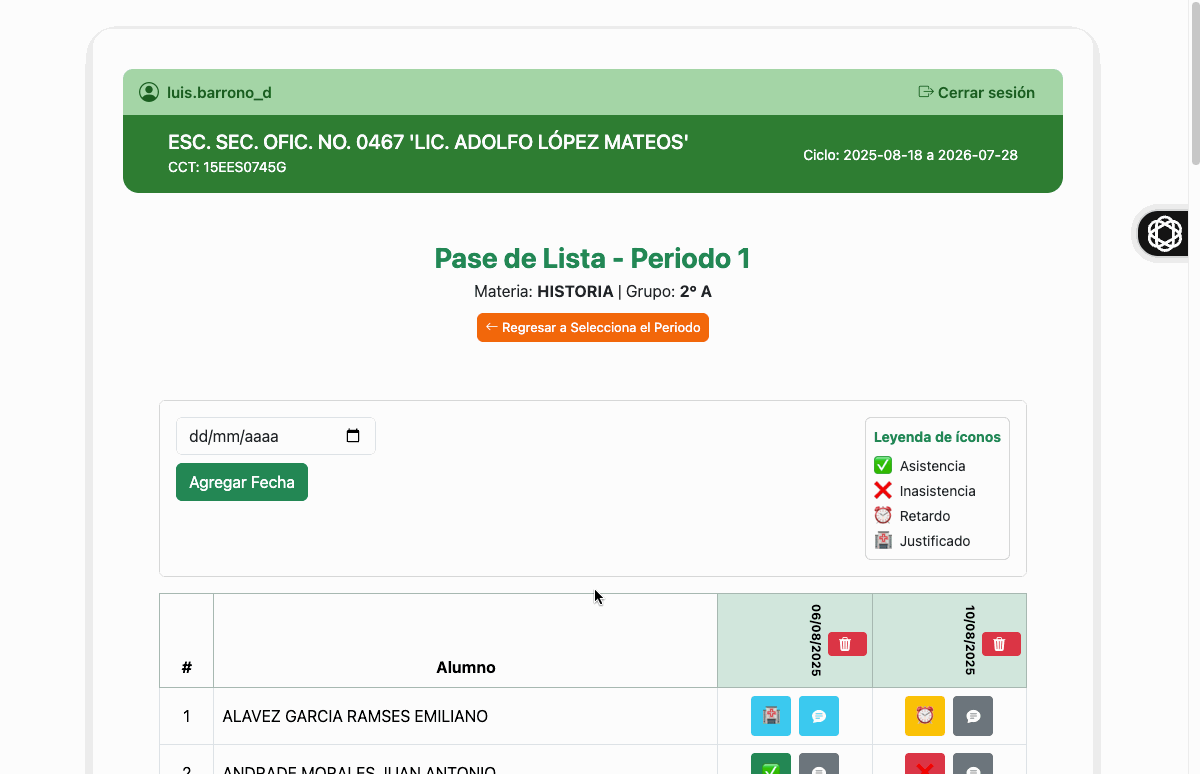The width and height of the screenshot is (1200, 774).
Task: Toggle justified status for Alavez Garcia on 06/08/2025
Action: (x=770, y=716)
